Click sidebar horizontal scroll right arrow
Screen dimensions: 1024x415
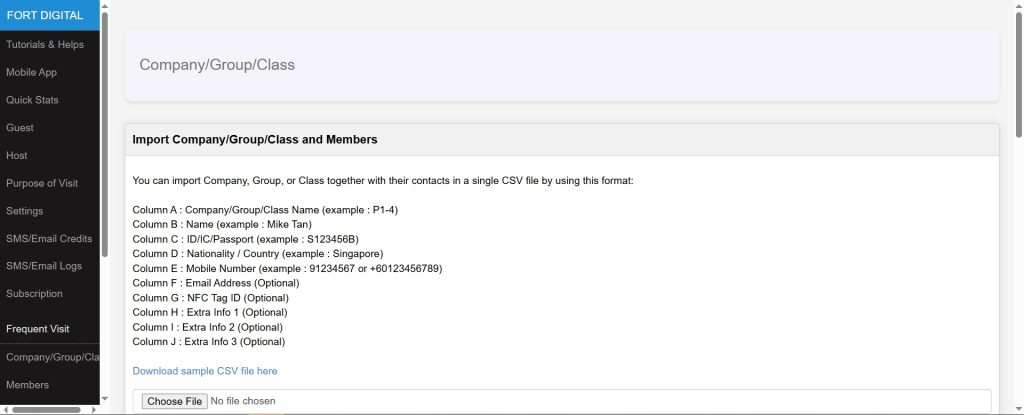[94, 410]
